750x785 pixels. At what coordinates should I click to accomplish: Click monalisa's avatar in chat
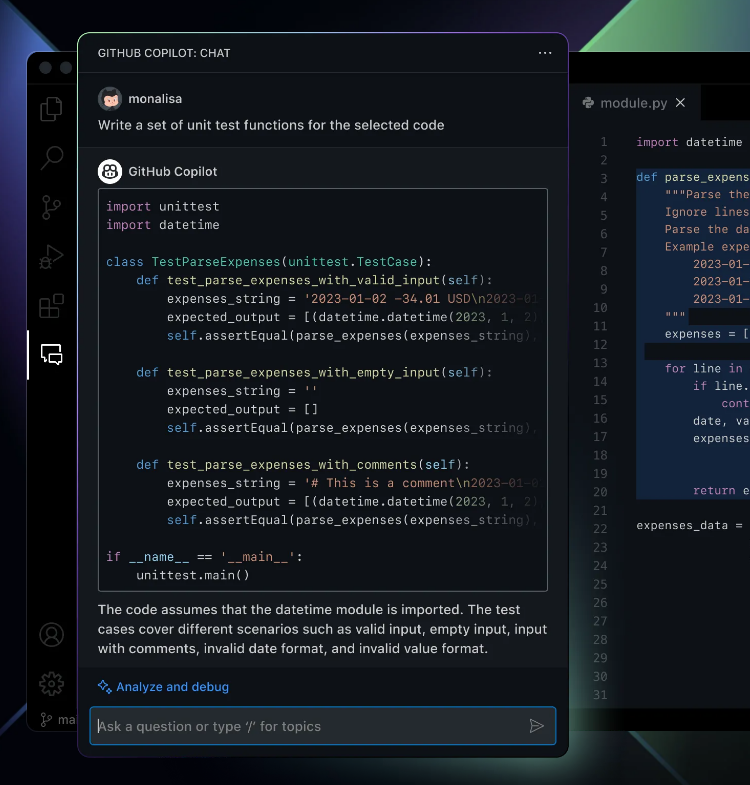(x=110, y=99)
